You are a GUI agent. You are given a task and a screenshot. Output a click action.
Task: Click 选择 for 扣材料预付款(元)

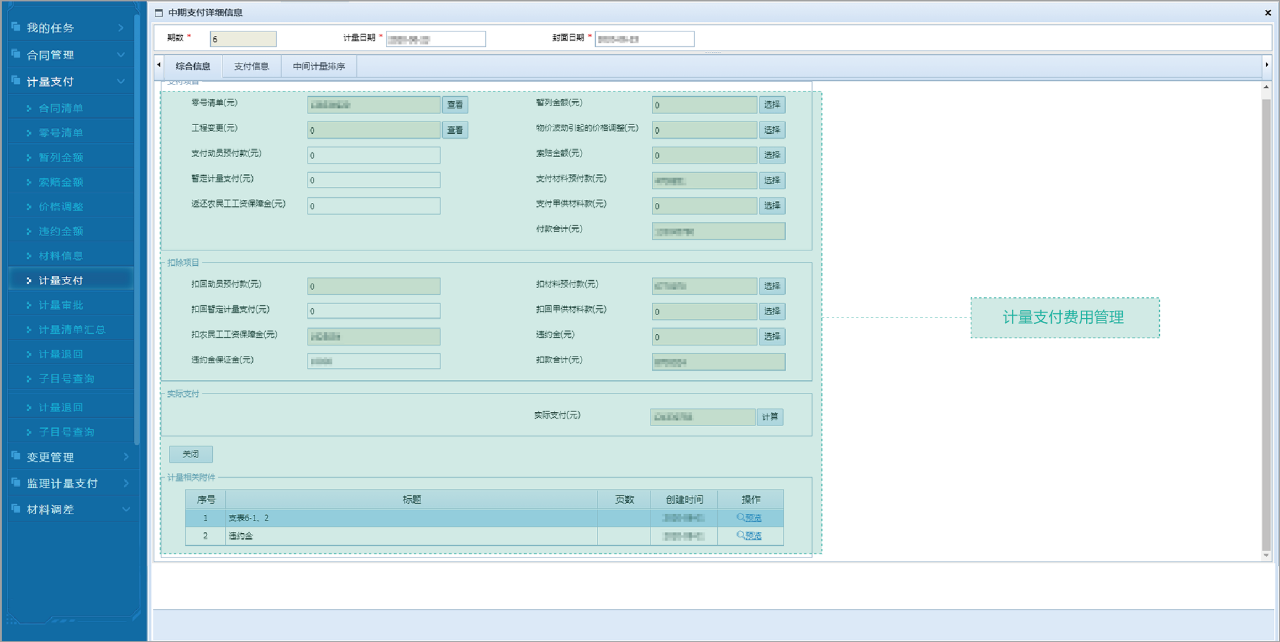click(772, 286)
